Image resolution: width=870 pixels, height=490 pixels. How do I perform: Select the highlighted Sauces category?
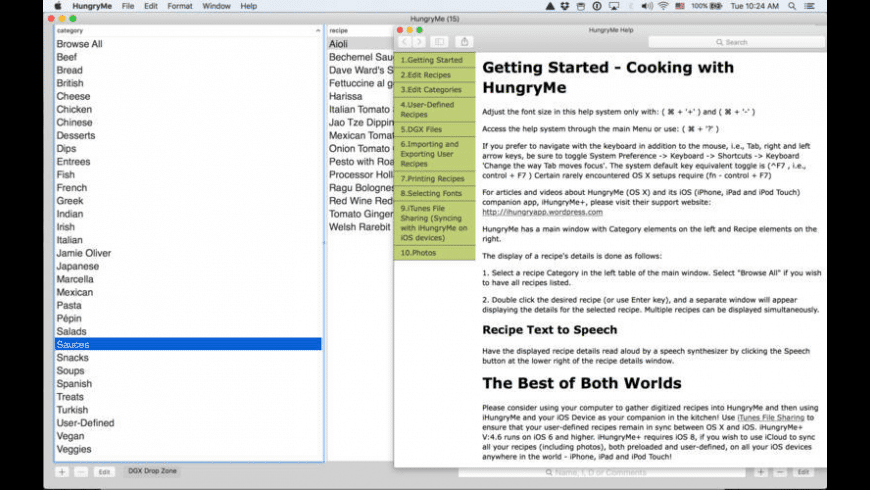coord(188,345)
